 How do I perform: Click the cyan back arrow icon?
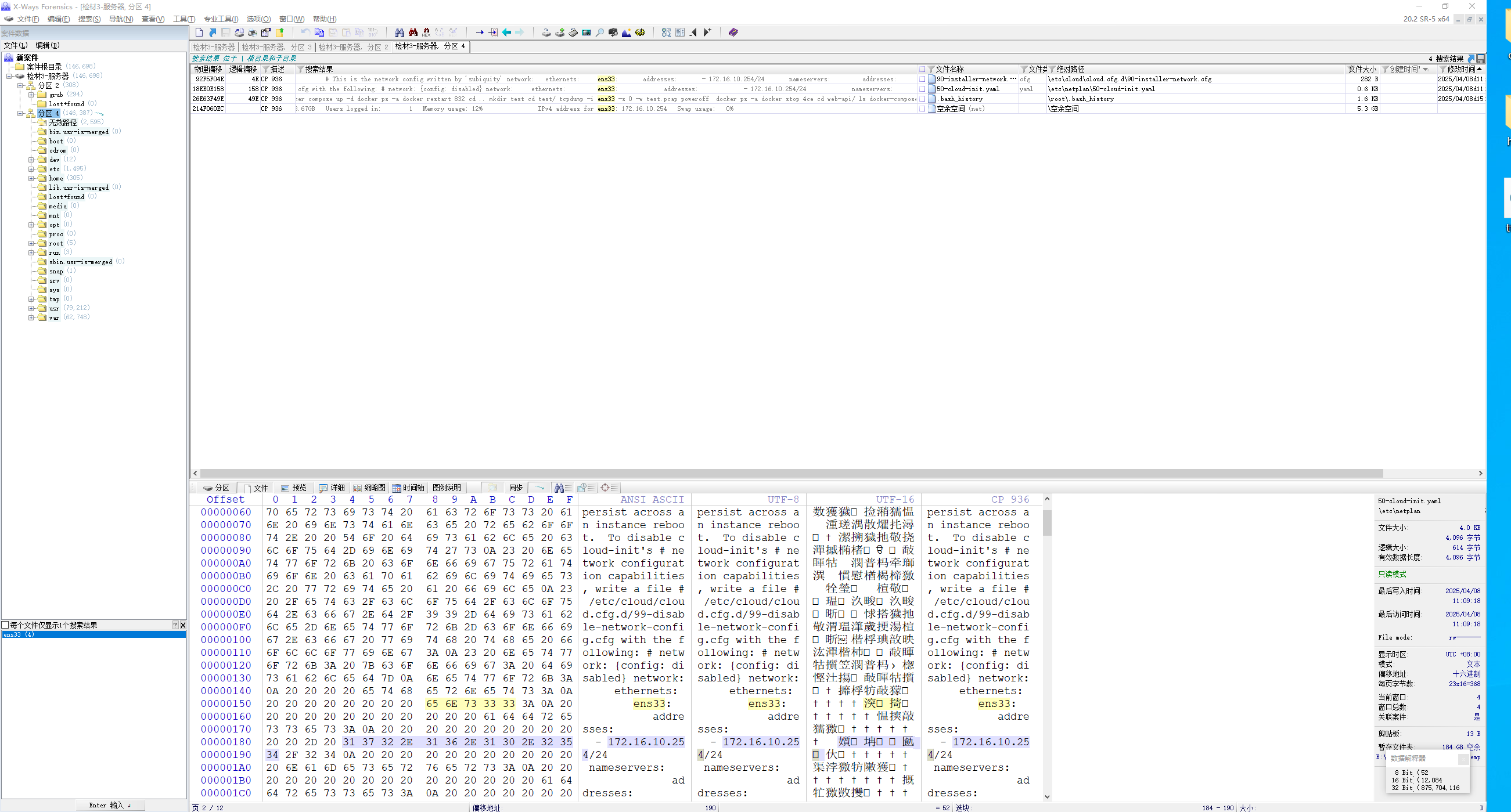[507, 33]
